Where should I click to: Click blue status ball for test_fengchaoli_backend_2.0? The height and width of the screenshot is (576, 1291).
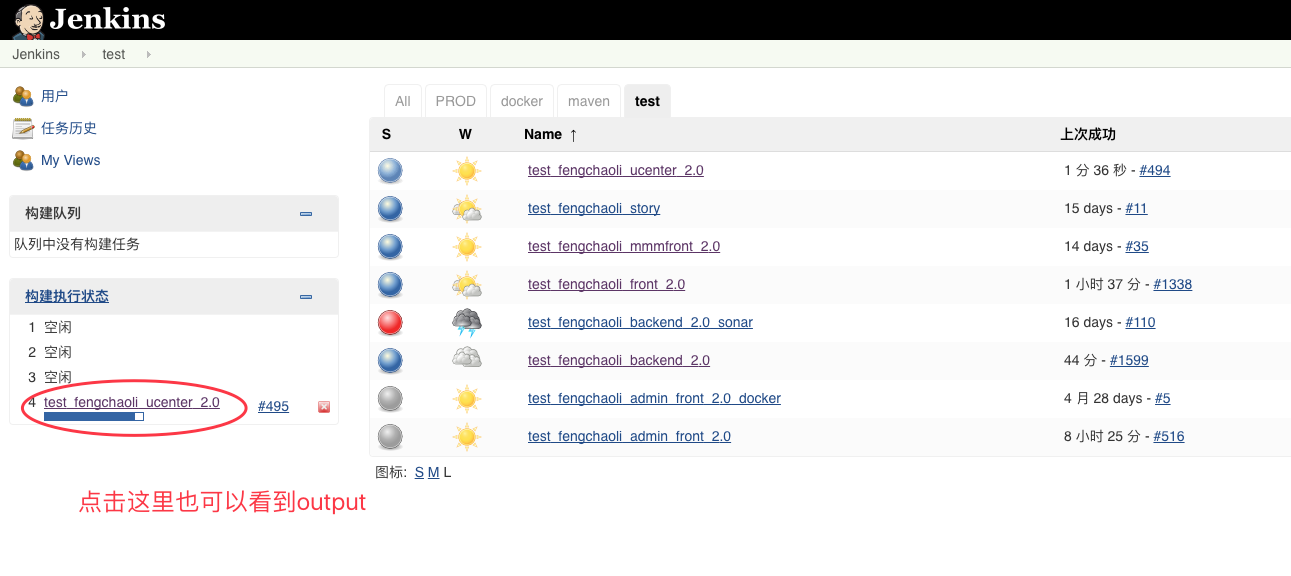point(390,360)
